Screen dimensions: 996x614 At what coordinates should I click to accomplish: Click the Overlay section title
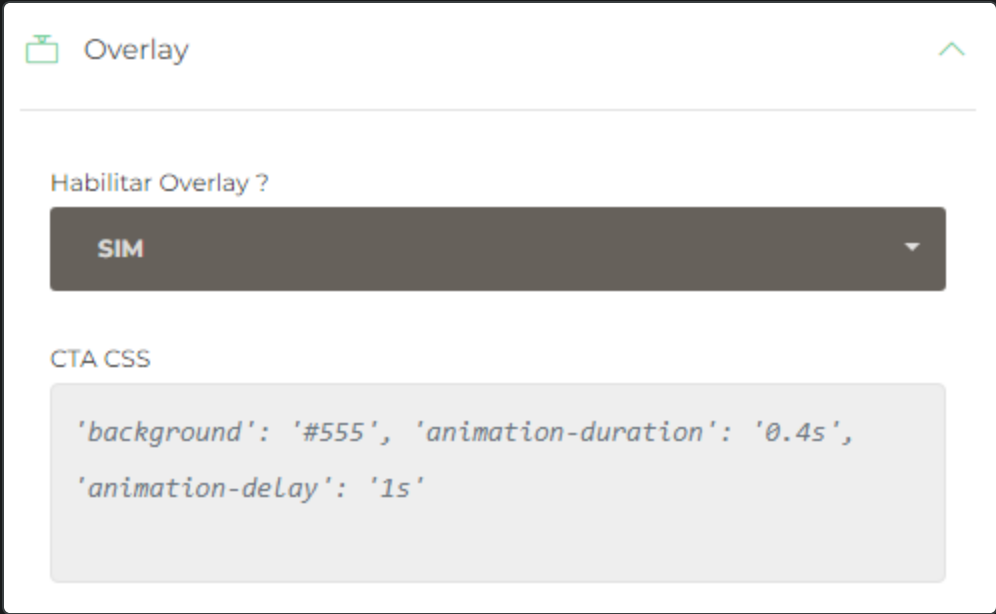[x=138, y=48]
